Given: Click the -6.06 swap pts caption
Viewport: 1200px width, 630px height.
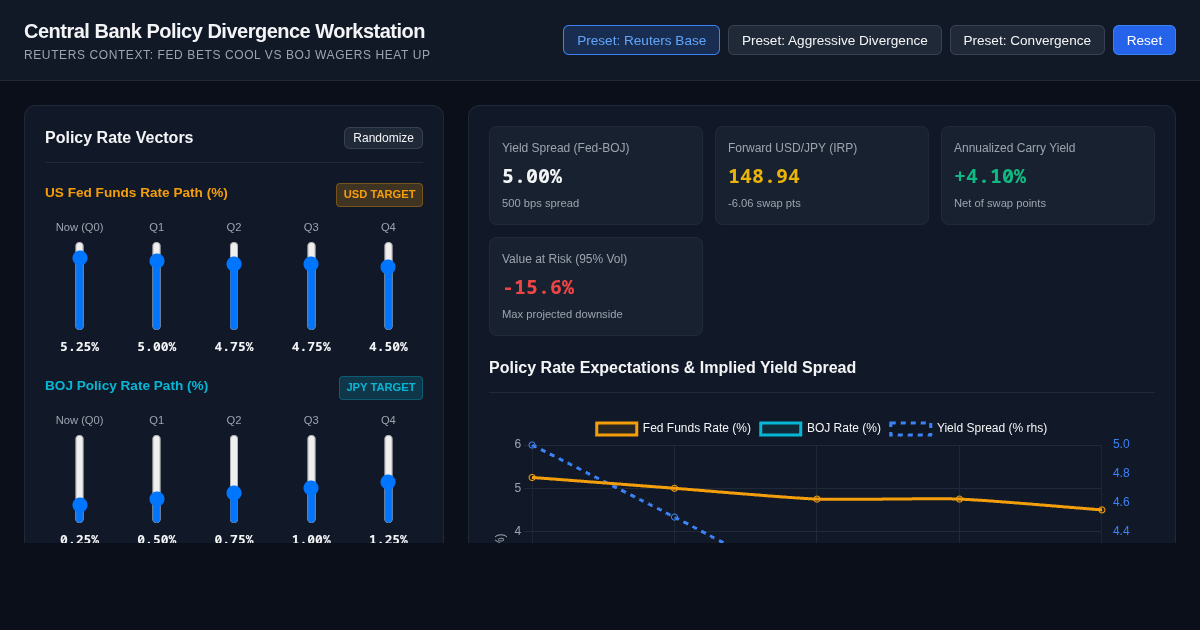Looking at the screenshot, I should 764,203.
